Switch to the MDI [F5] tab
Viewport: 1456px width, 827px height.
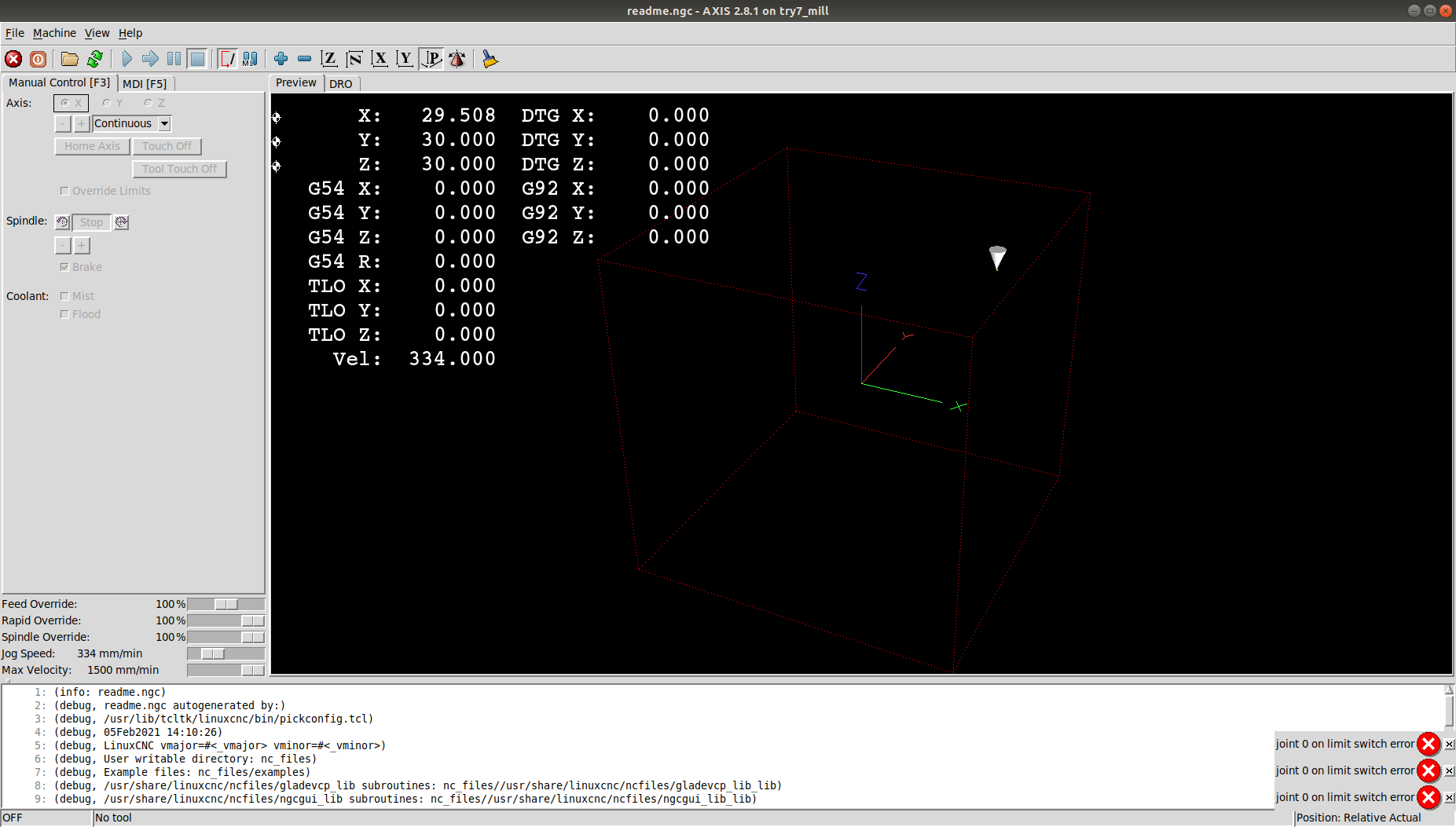[145, 83]
